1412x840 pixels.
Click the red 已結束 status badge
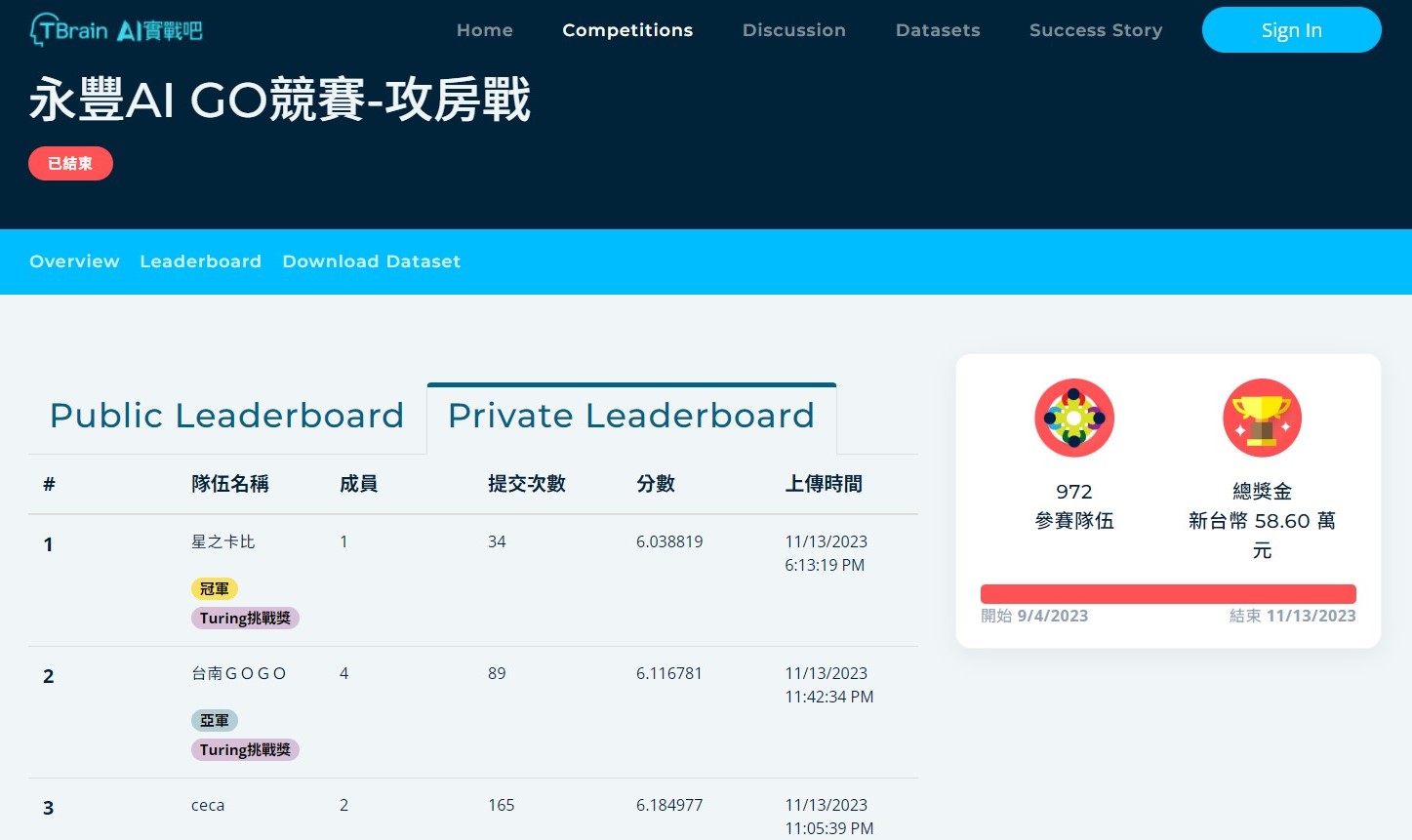(70, 163)
